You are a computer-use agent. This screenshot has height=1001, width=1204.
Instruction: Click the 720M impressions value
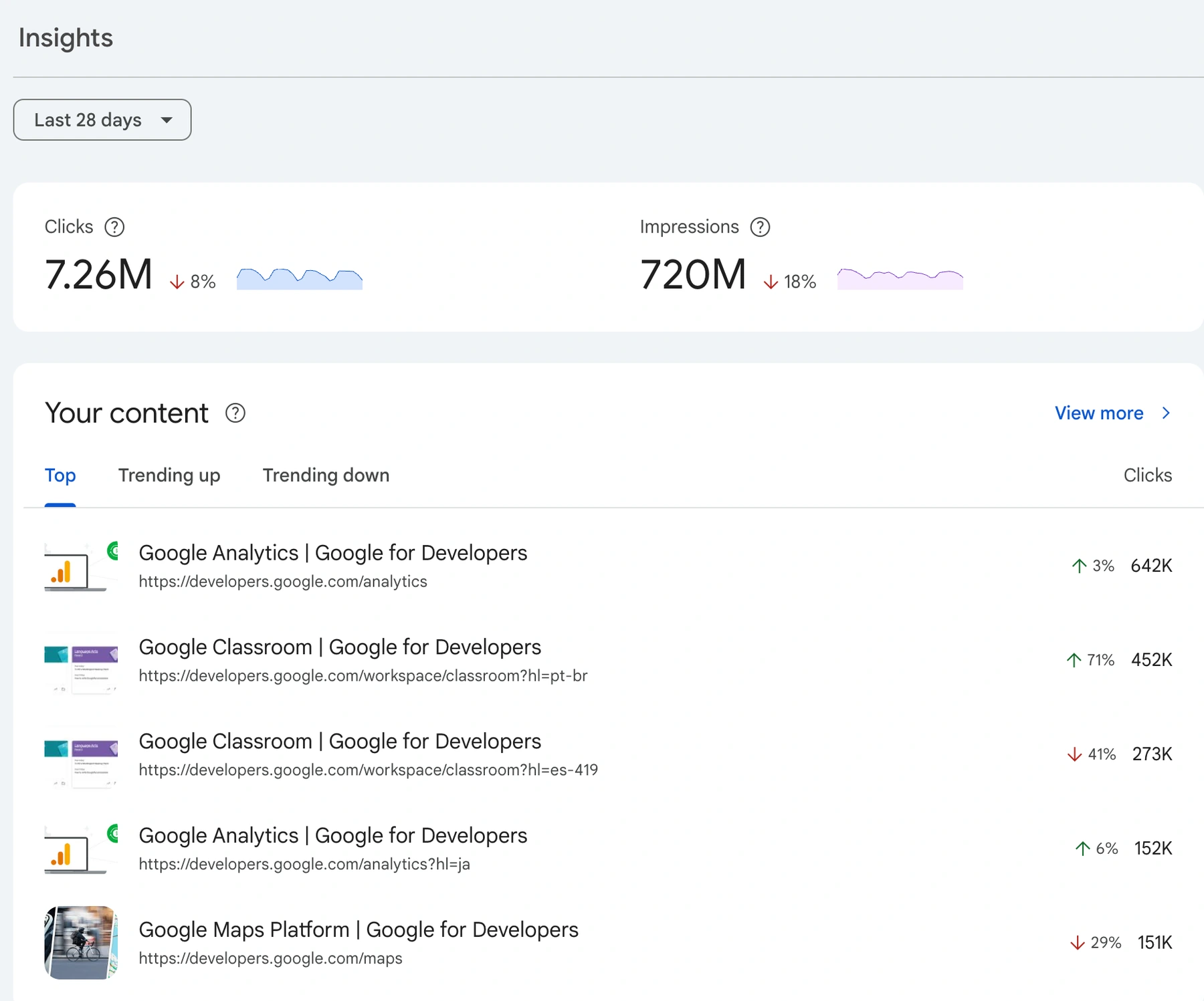coord(693,275)
